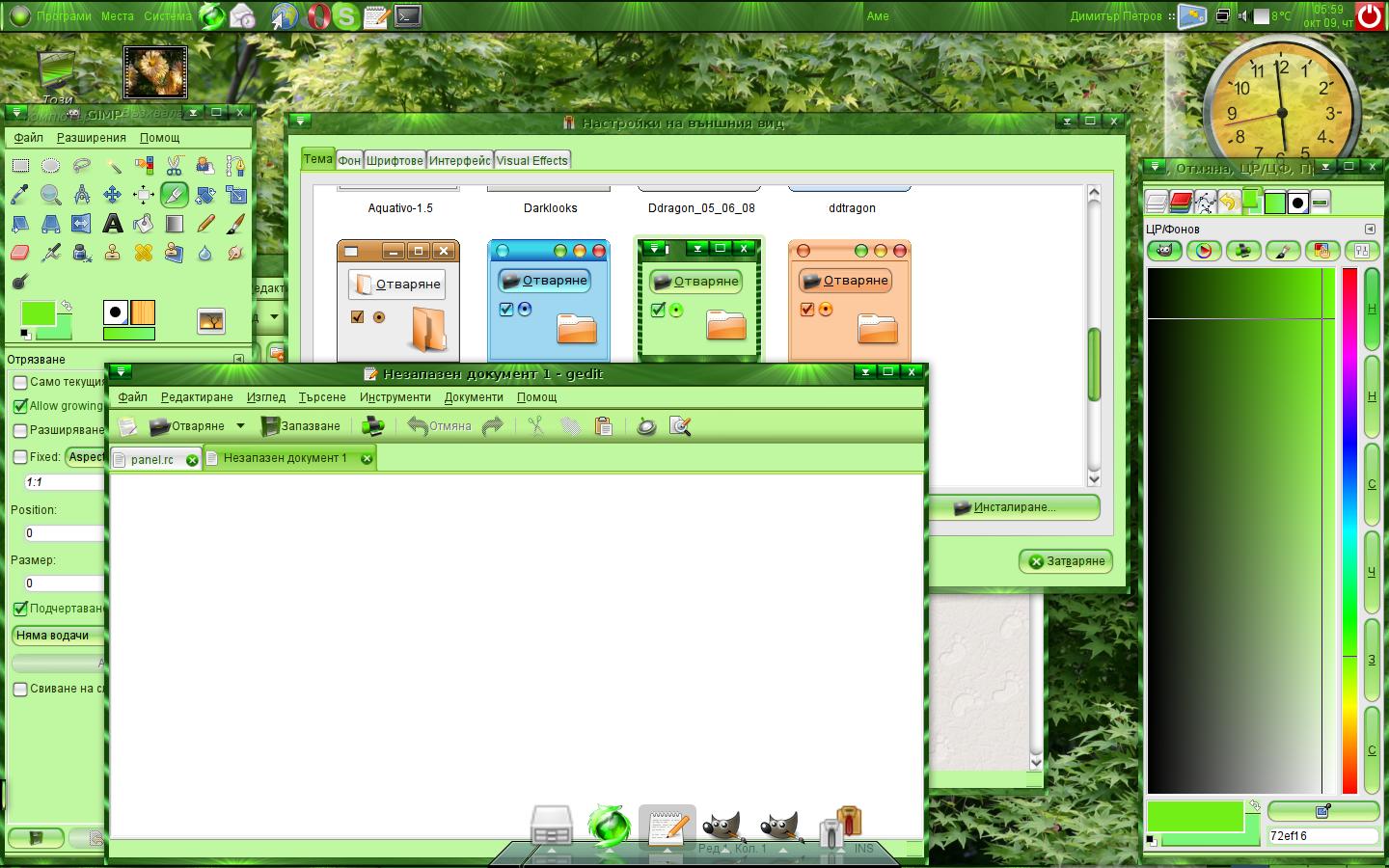Toggle 'Allow growing' checkbox in crop options
The height and width of the screenshot is (868, 1389).
click(20, 406)
